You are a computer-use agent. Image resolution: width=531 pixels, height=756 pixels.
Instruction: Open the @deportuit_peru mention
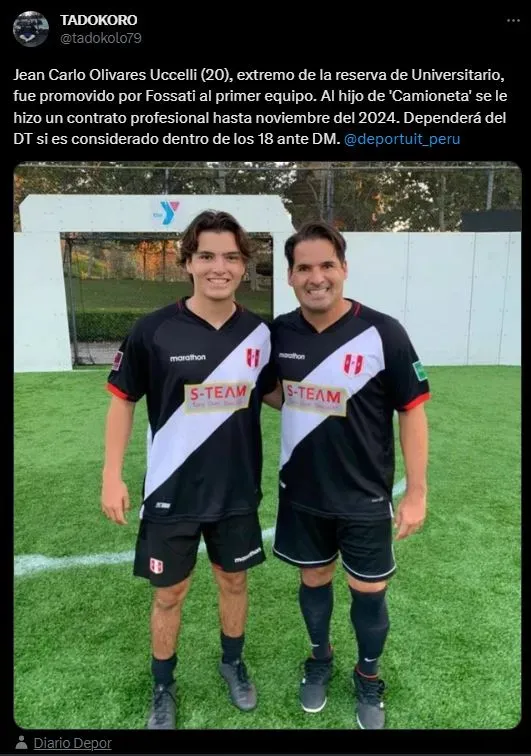pos(402,139)
